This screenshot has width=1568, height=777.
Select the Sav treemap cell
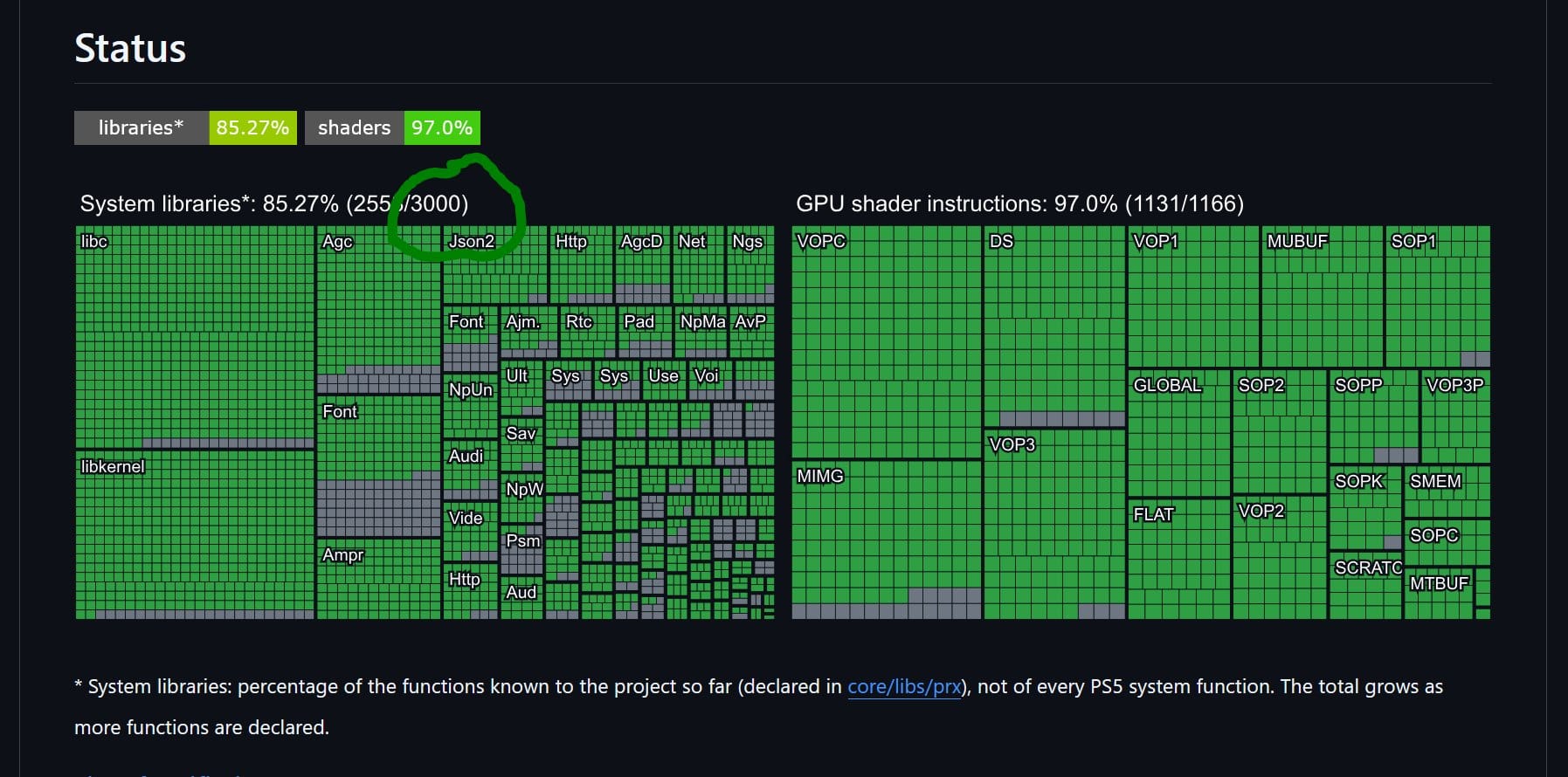[522, 444]
